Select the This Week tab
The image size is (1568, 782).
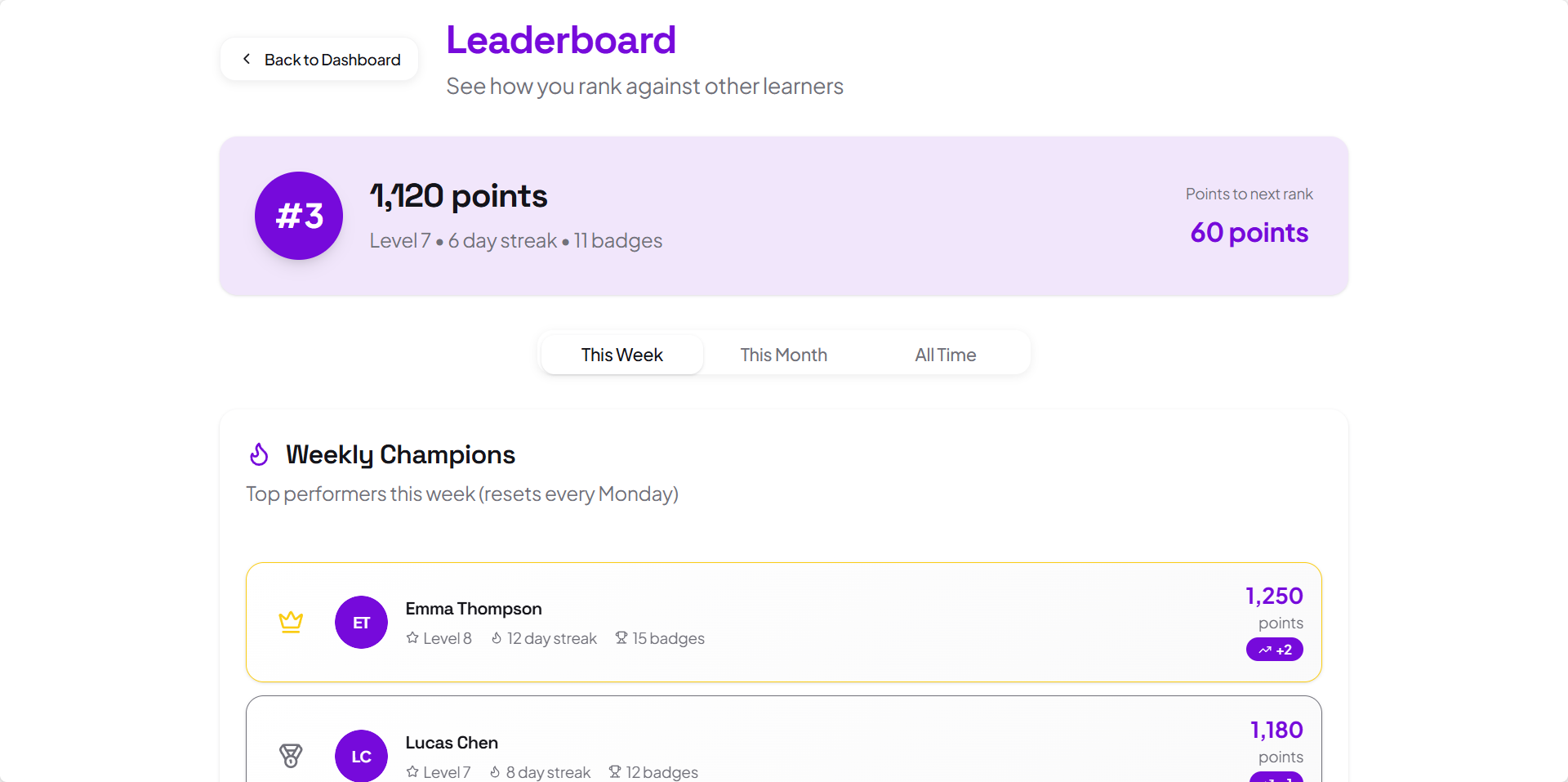click(x=621, y=355)
